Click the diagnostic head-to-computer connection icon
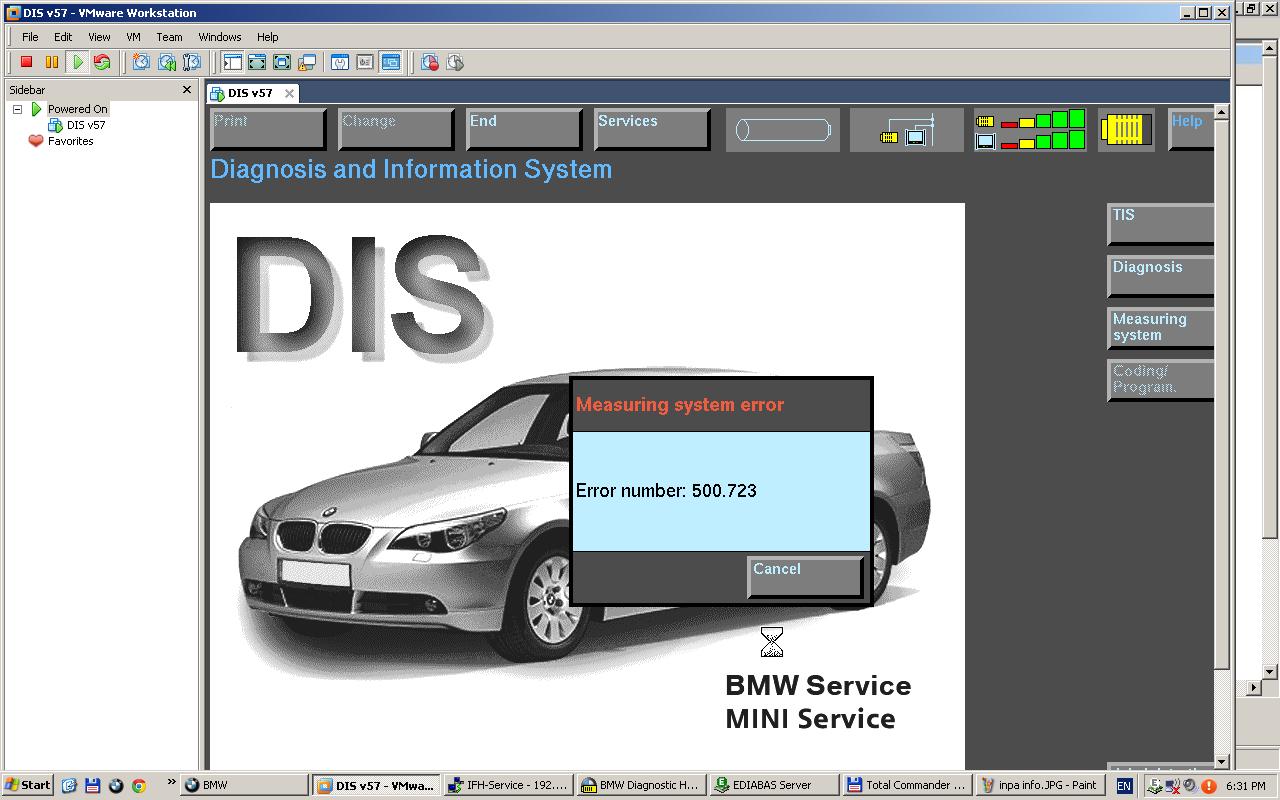 point(907,130)
